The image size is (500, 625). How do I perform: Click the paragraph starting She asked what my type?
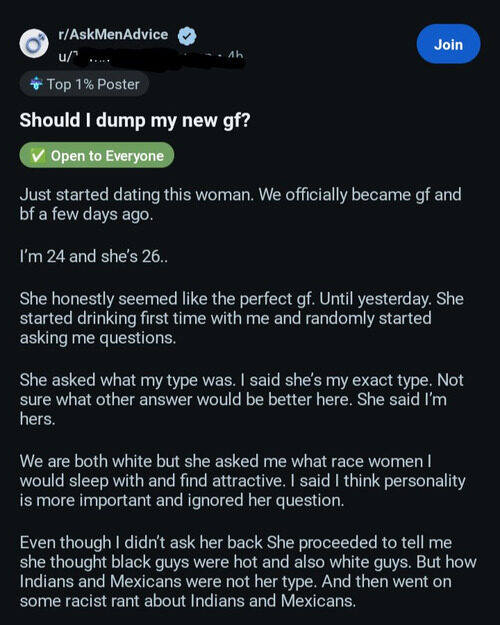tap(242, 399)
